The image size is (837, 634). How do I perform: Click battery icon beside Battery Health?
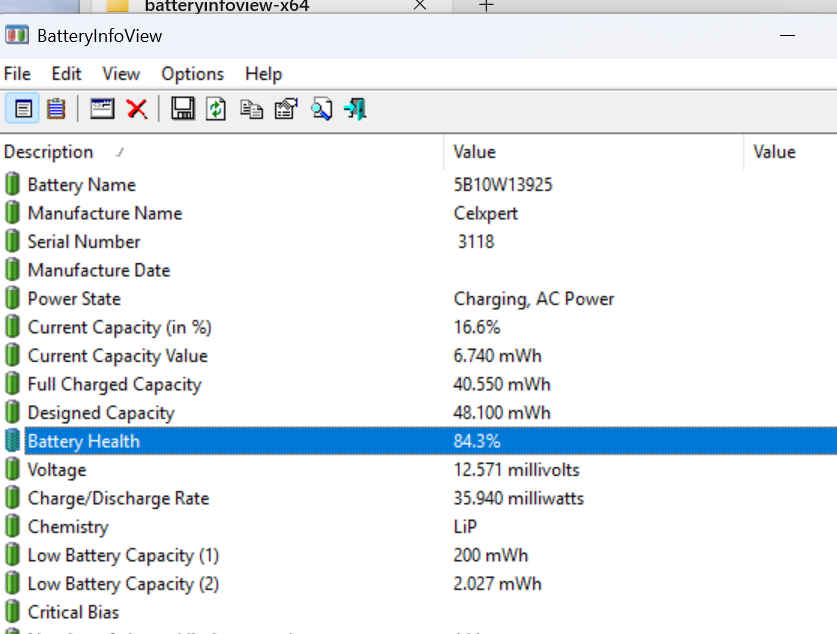[x=12, y=441]
